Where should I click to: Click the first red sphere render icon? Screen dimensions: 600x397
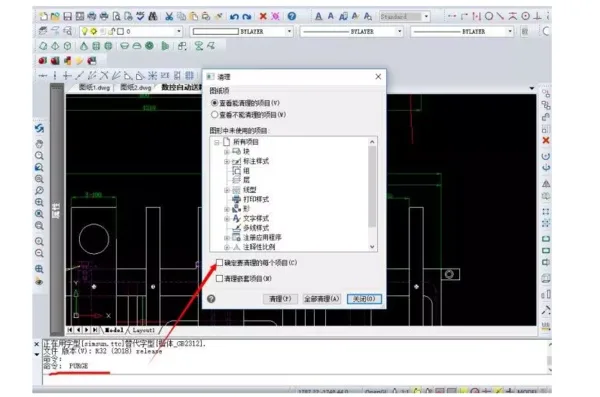[42, 60]
